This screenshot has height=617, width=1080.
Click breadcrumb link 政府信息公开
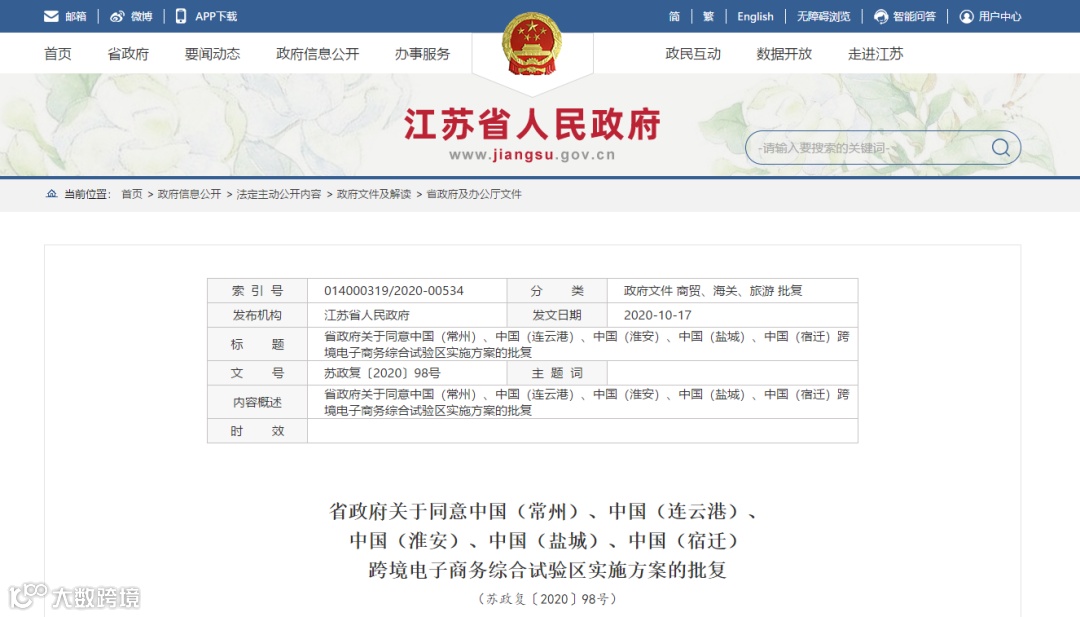[189, 194]
